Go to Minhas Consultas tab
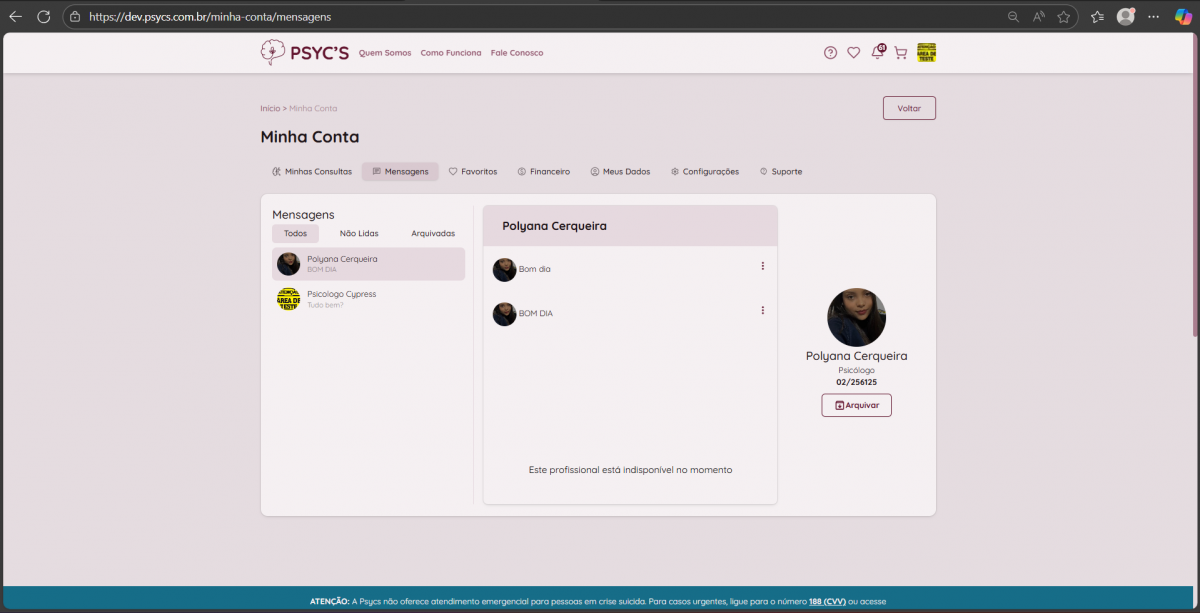This screenshot has height=613, width=1200. pyautogui.click(x=312, y=172)
